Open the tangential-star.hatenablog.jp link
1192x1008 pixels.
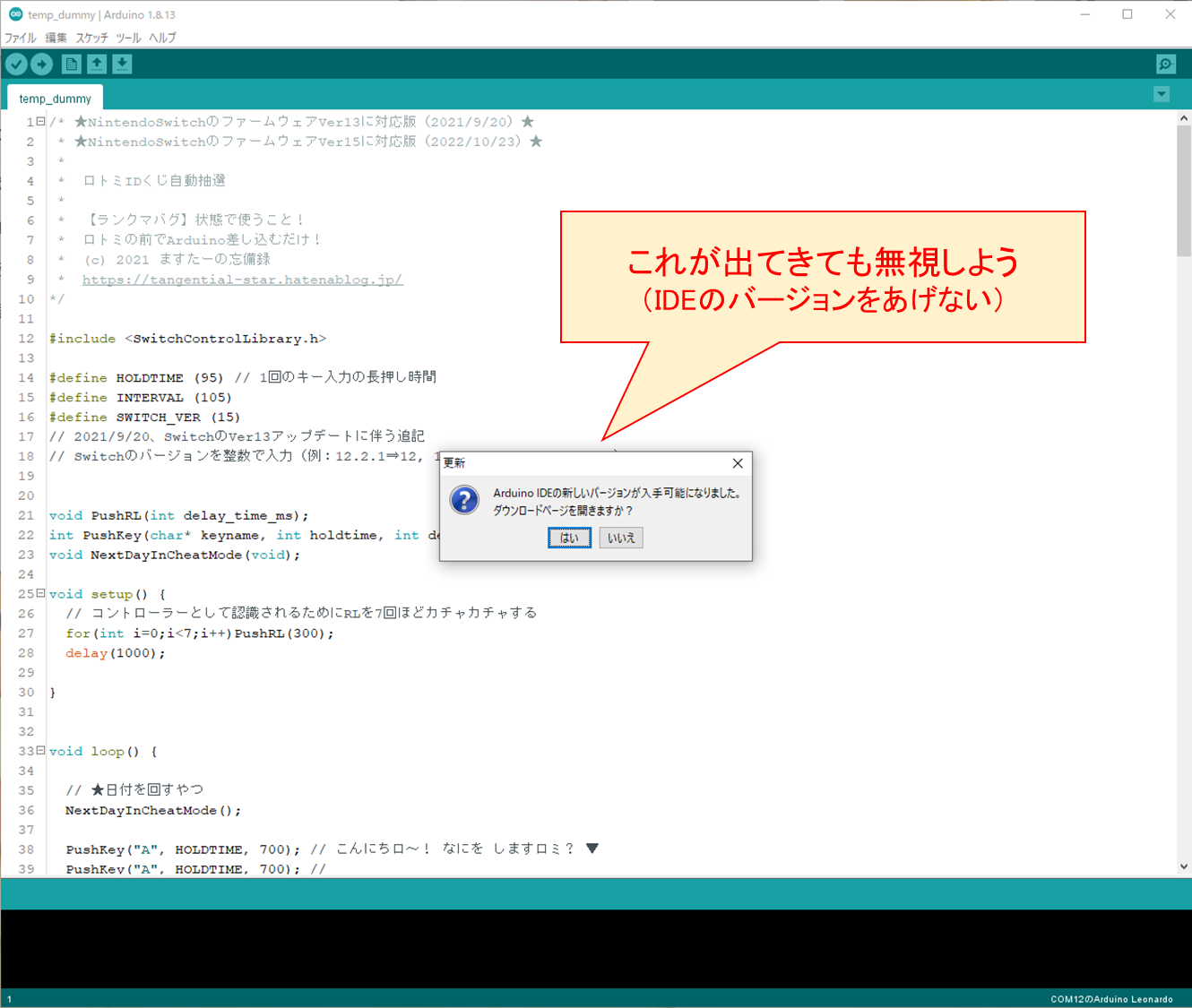[x=242, y=280]
